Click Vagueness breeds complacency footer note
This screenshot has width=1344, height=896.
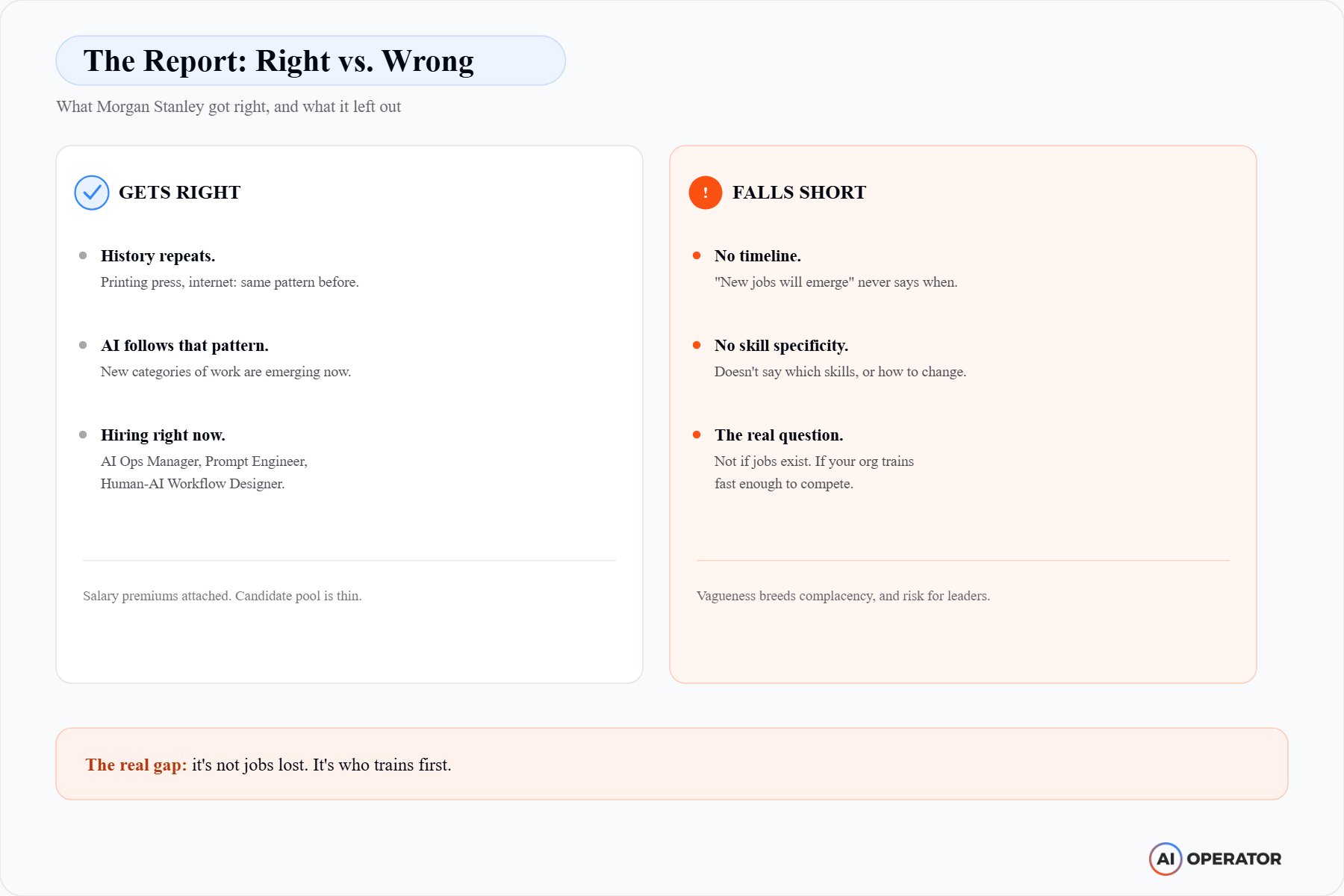[x=843, y=596]
